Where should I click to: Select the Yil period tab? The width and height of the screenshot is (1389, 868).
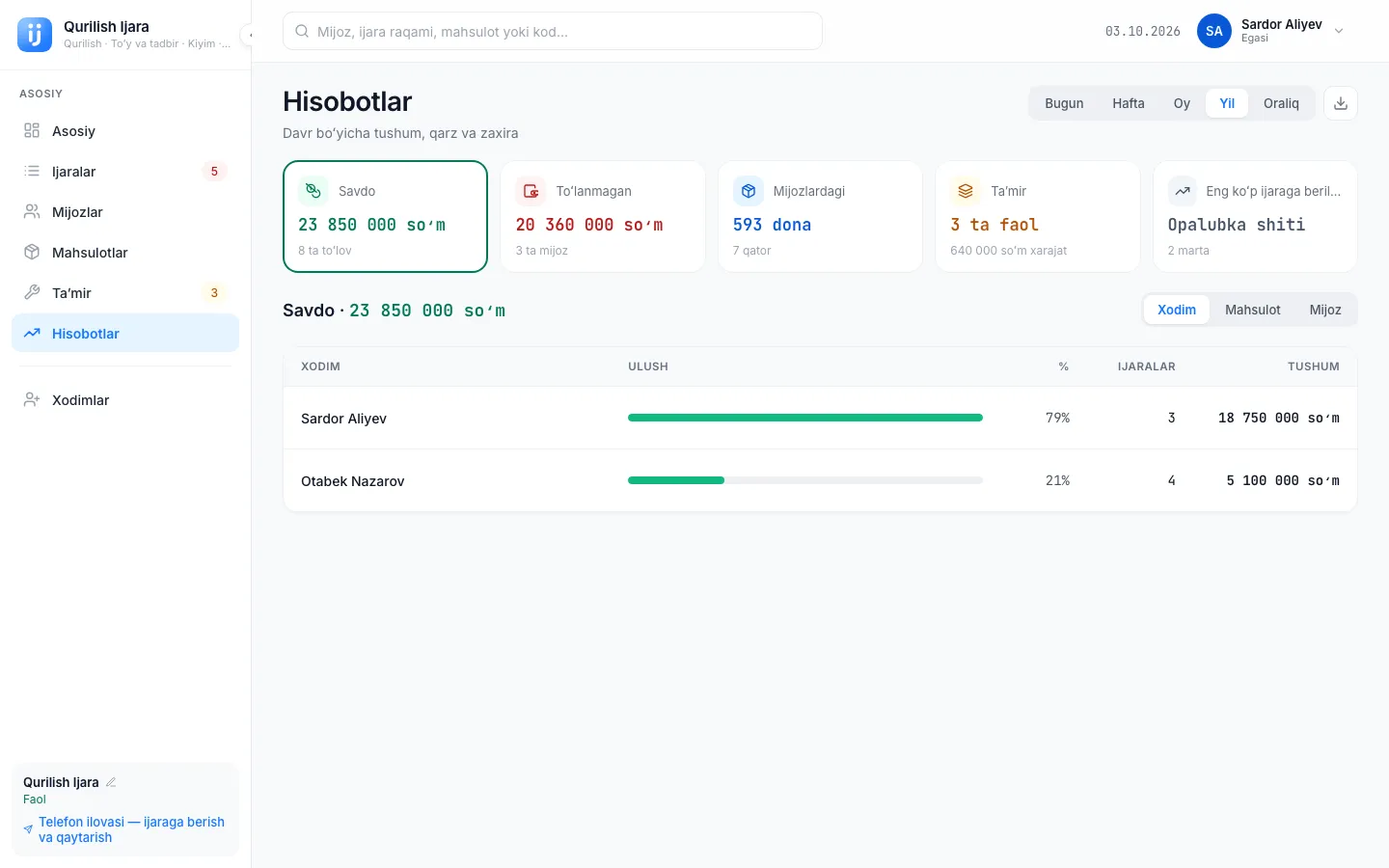(1227, 103)
